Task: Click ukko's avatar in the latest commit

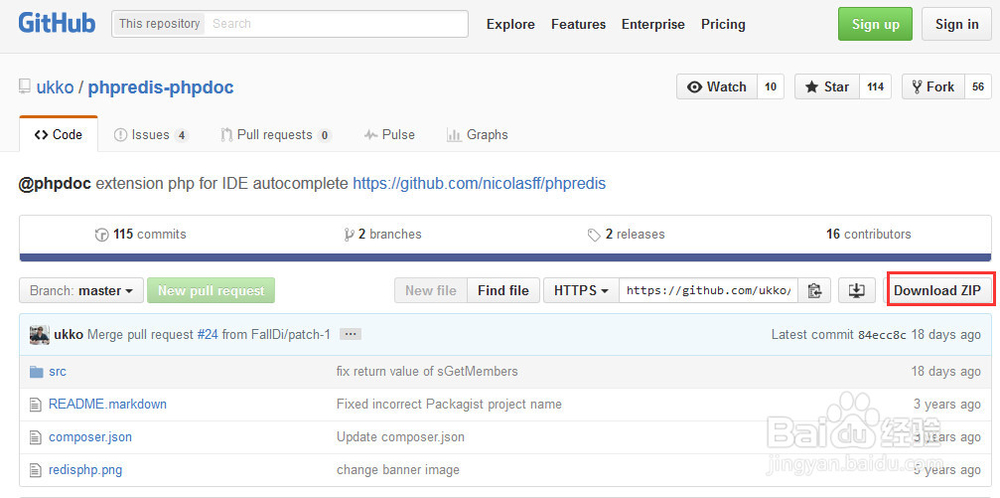Action: point(39,335)
